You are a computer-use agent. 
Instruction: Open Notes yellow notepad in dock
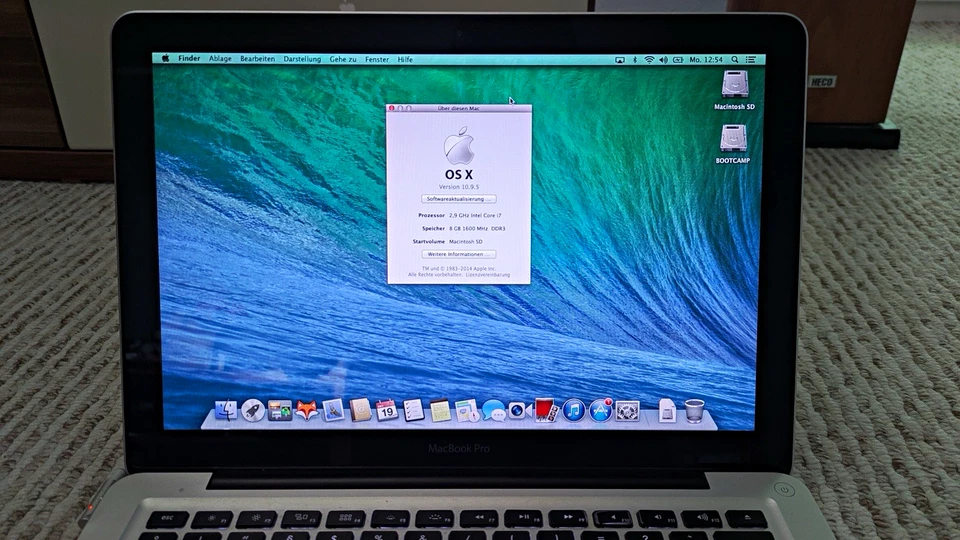click(x=440, y=411)
